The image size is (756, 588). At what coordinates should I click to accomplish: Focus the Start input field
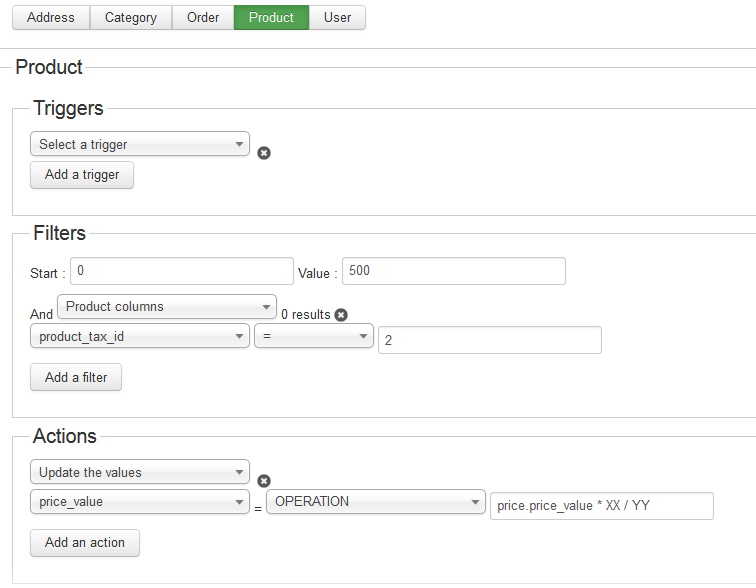pos(182,271)
